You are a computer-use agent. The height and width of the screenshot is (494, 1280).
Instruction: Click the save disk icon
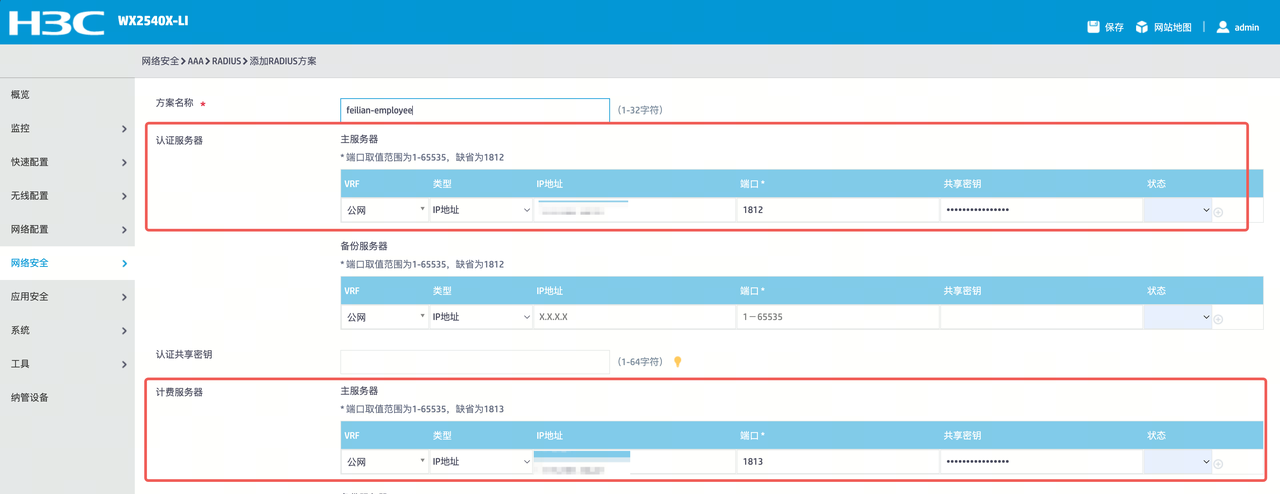[1093, 27]
